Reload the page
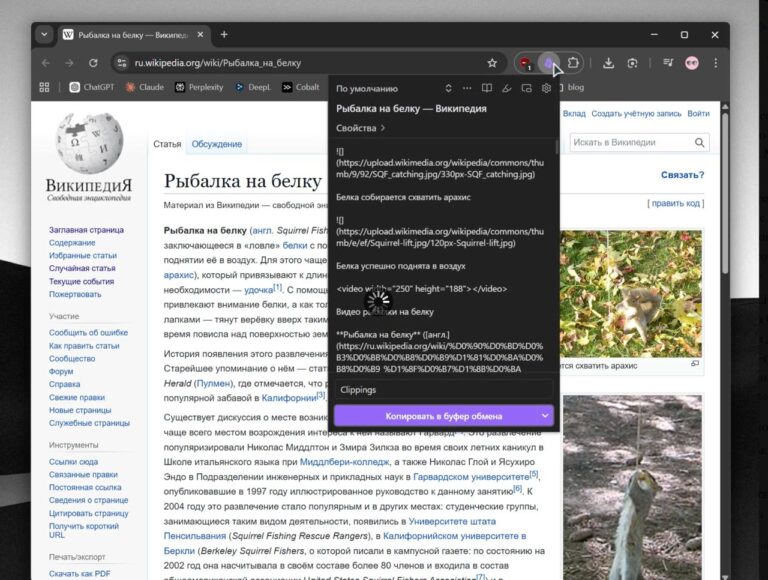768x580 pixels. point(93,63)
